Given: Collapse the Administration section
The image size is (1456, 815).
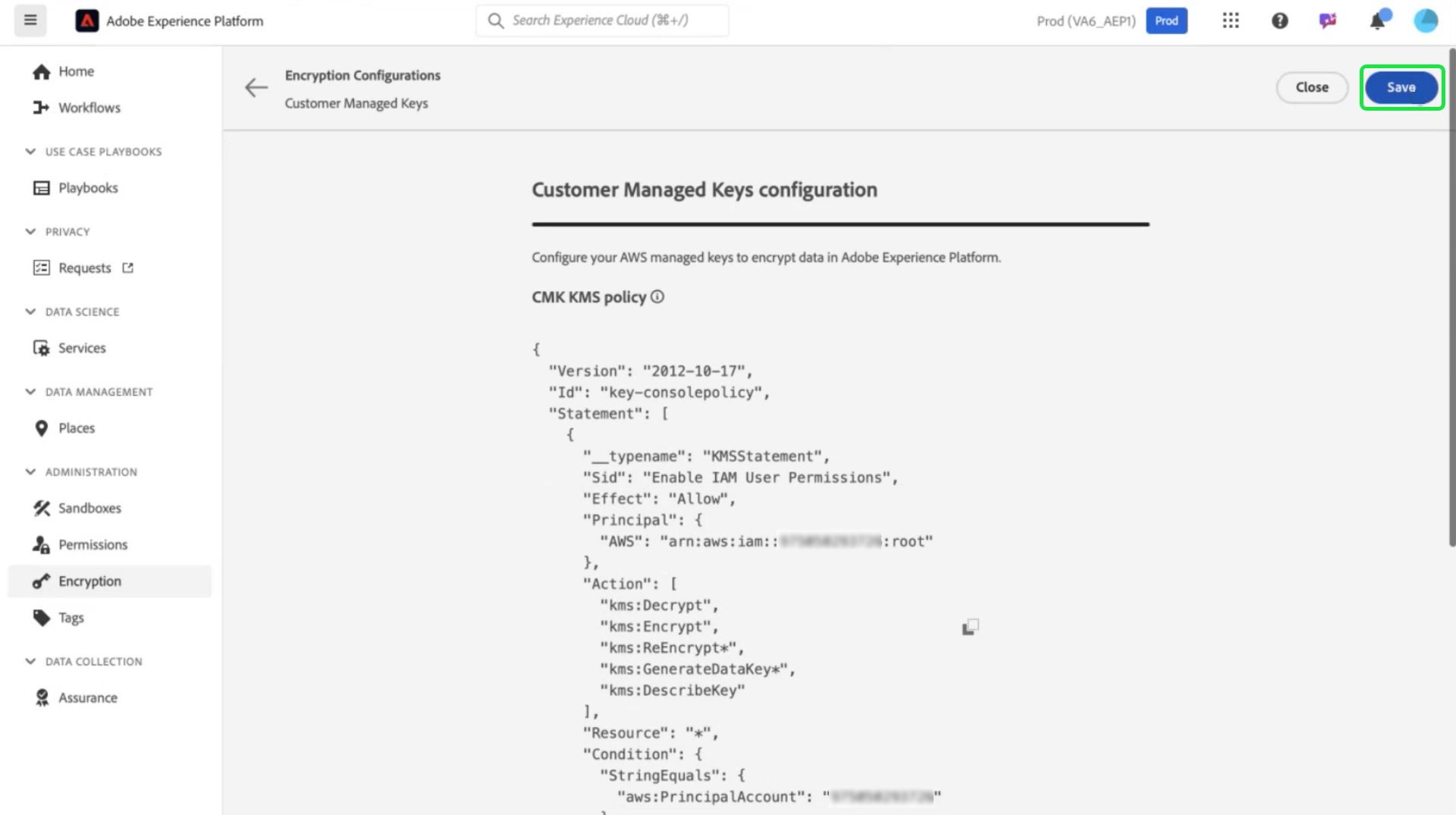Looking at the screenshot, I should click(x=30, y=472).
